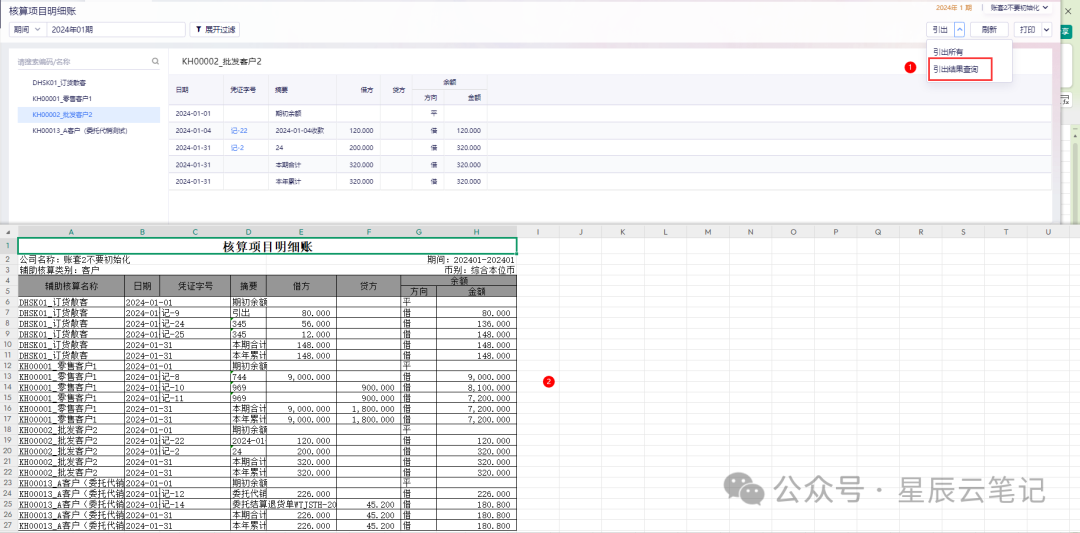The width and height of the screenshot is (1080, 533).
Task: Click the 56.000 debit cell in spreadsheet
Action: pyautogui.click(x=301, y=323)
